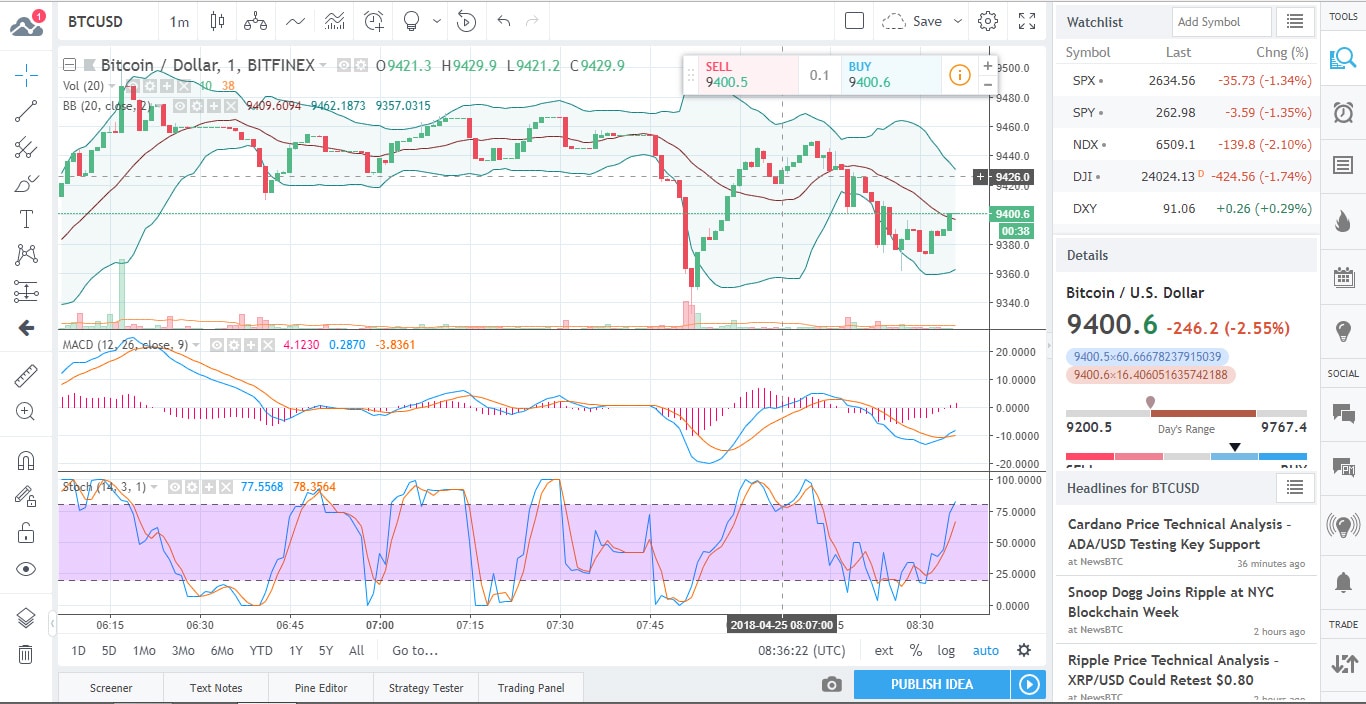1366x704 pixels.
Task: Open the MACD indicator dropdown arrow
Action: click(x=195, y=344)
